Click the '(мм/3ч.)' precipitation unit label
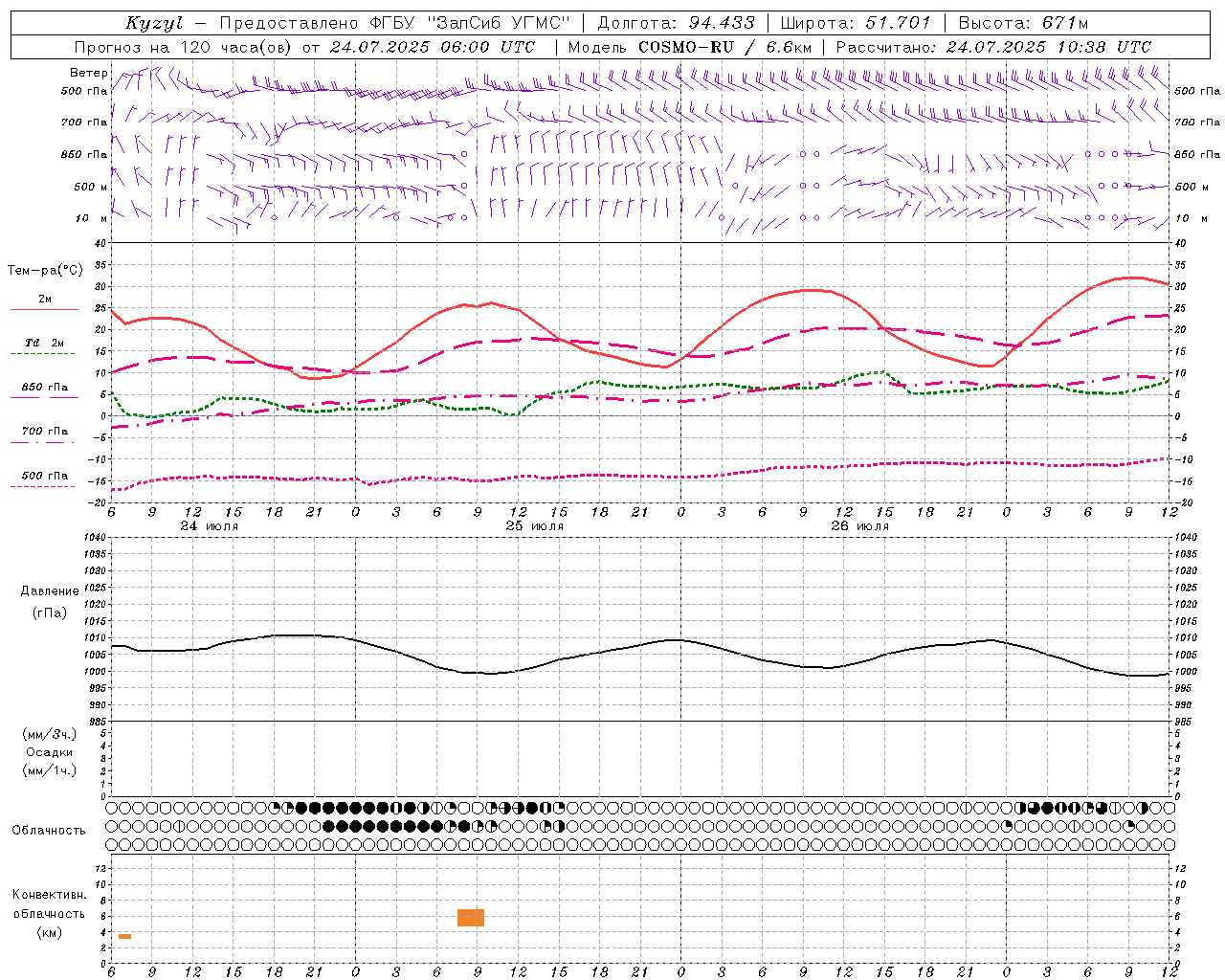1225x980 pixels. pos(50,734)
